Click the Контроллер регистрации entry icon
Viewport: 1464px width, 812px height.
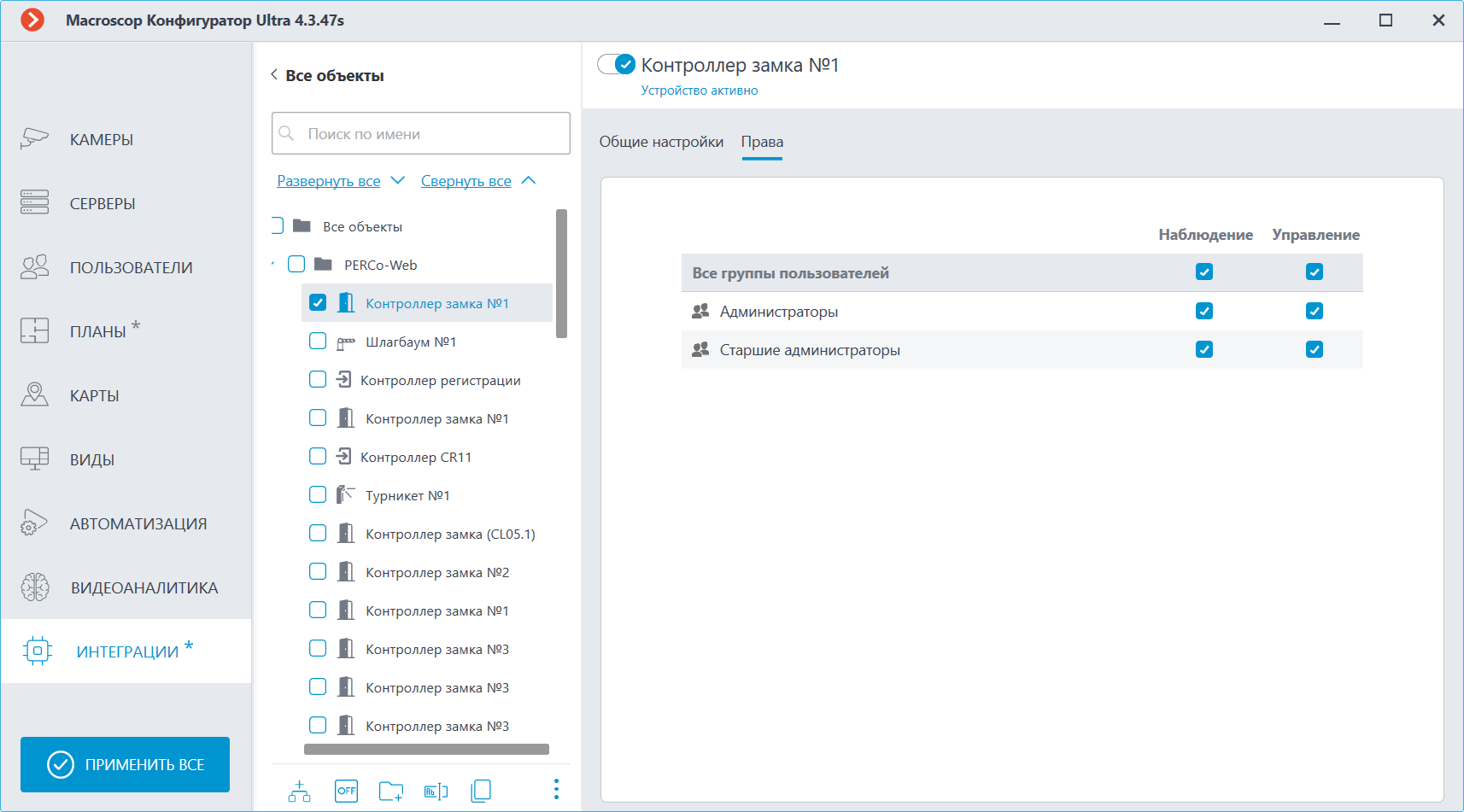[343, 379]
